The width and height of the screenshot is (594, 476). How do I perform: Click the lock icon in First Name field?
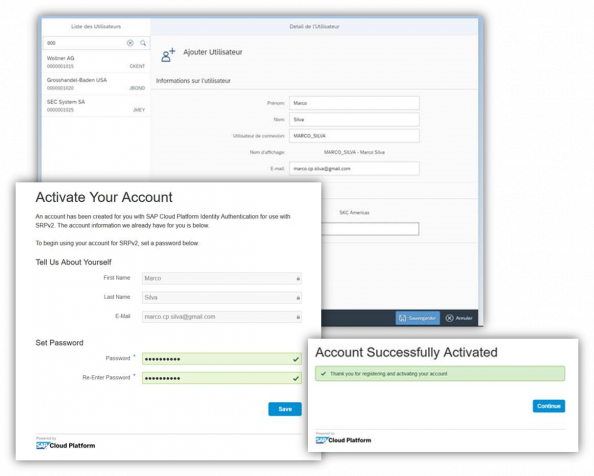(298, 279)
